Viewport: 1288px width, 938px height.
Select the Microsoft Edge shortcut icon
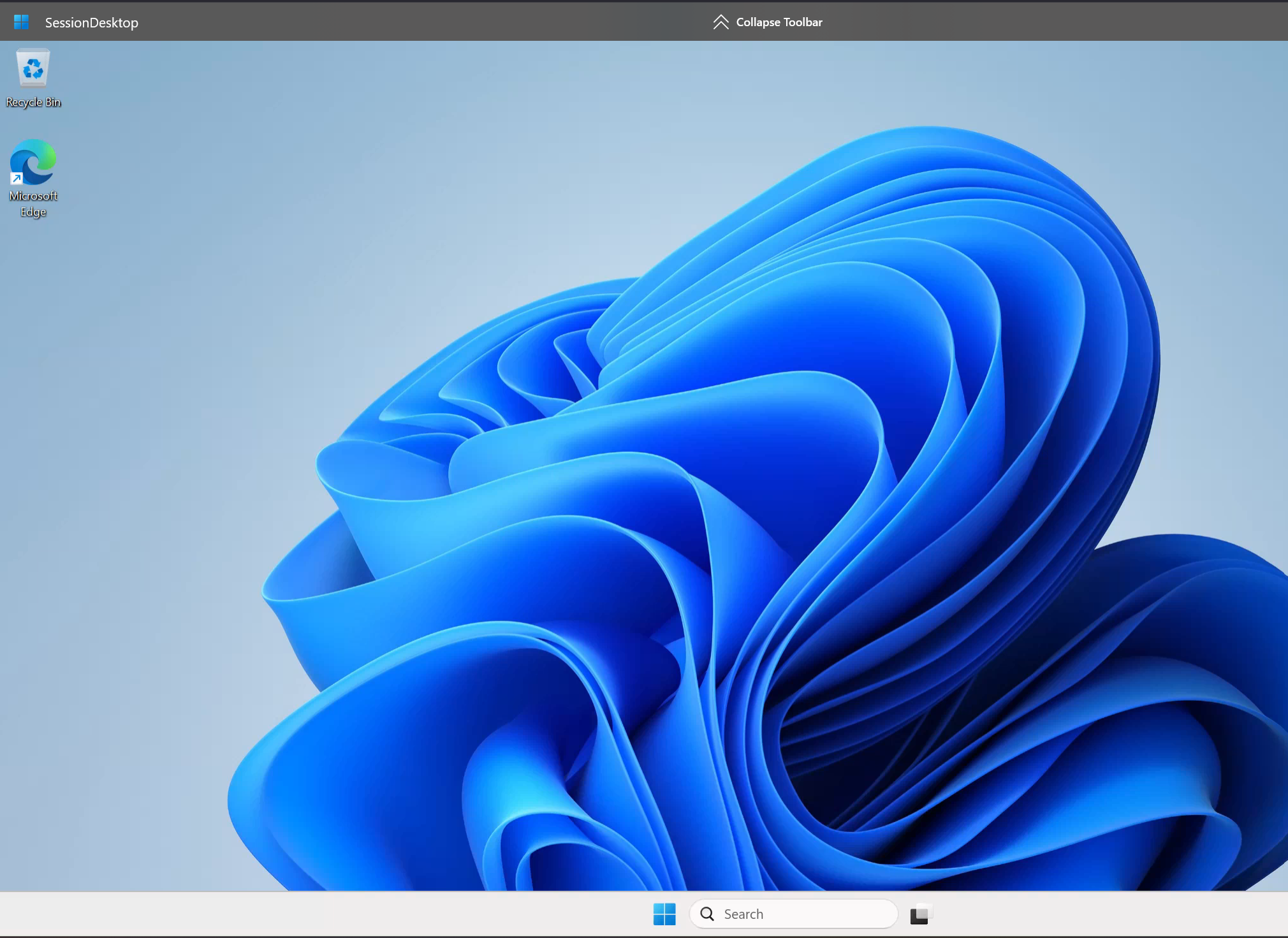33,161
